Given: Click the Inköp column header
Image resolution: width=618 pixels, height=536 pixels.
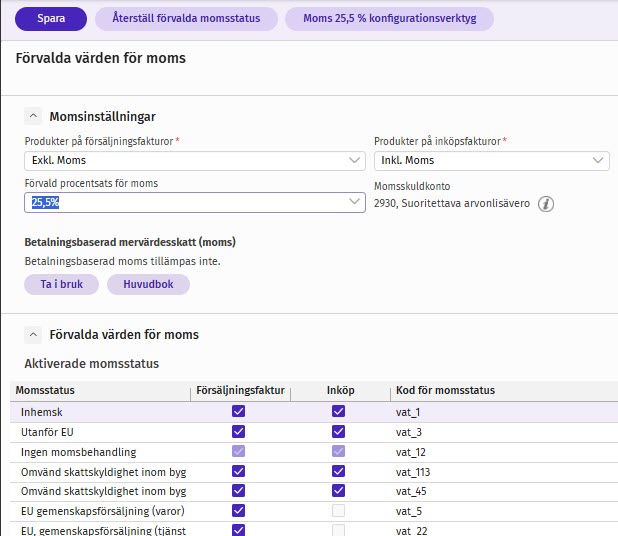Looking at the screenshot, I should (x=341, y=390).
